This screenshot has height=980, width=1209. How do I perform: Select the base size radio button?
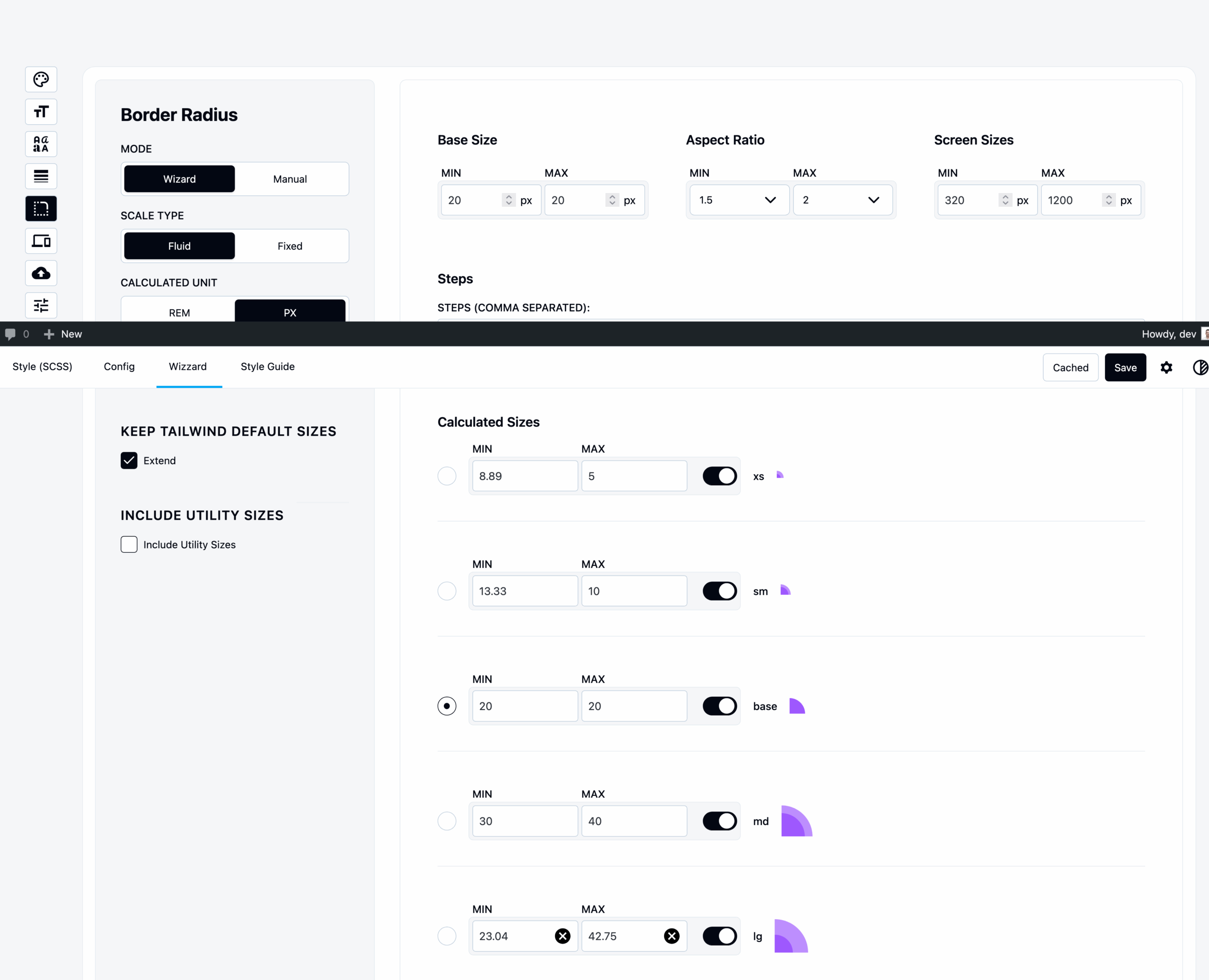[x=447, y=706]
